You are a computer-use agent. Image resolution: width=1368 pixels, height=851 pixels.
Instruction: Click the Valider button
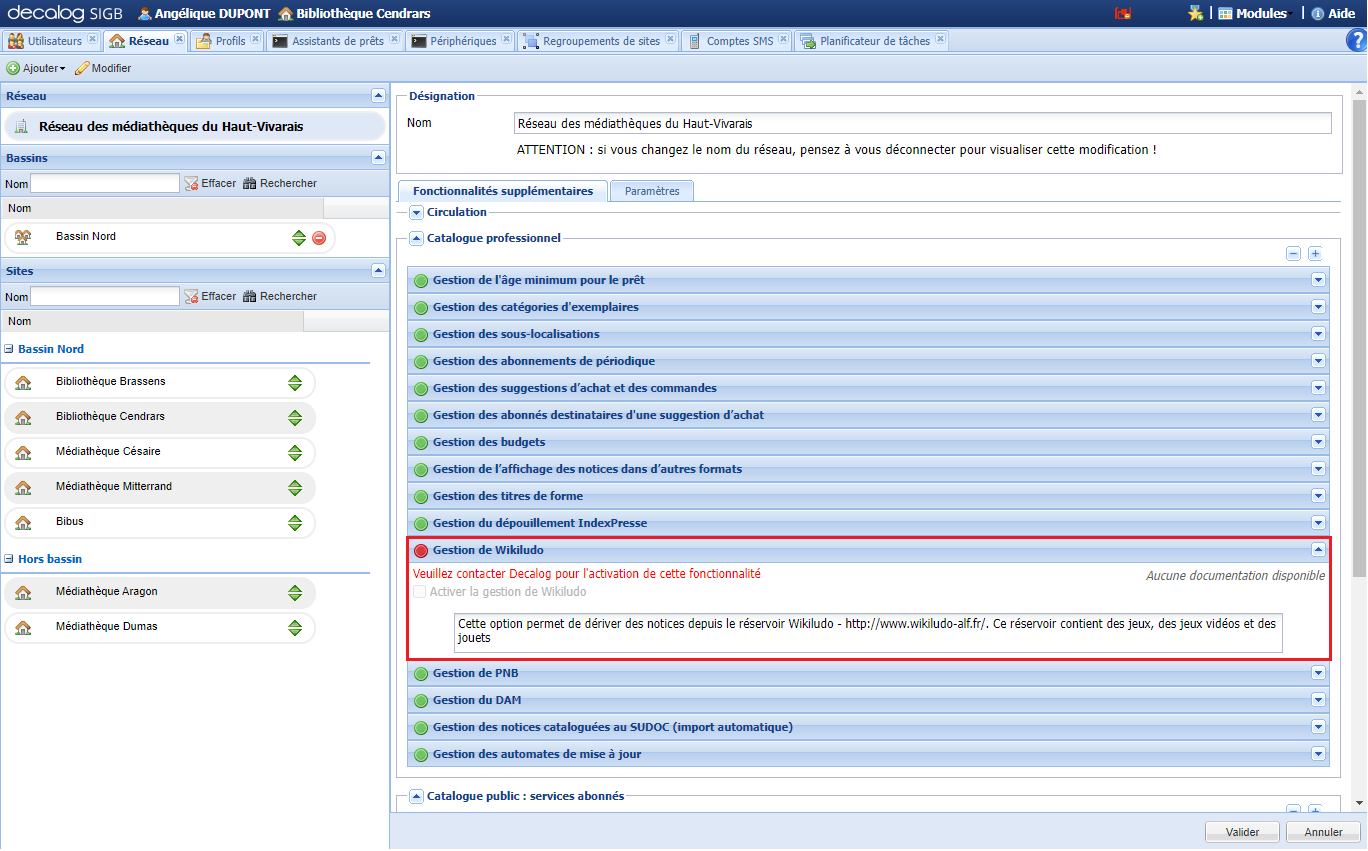[x=1242, y=832]
